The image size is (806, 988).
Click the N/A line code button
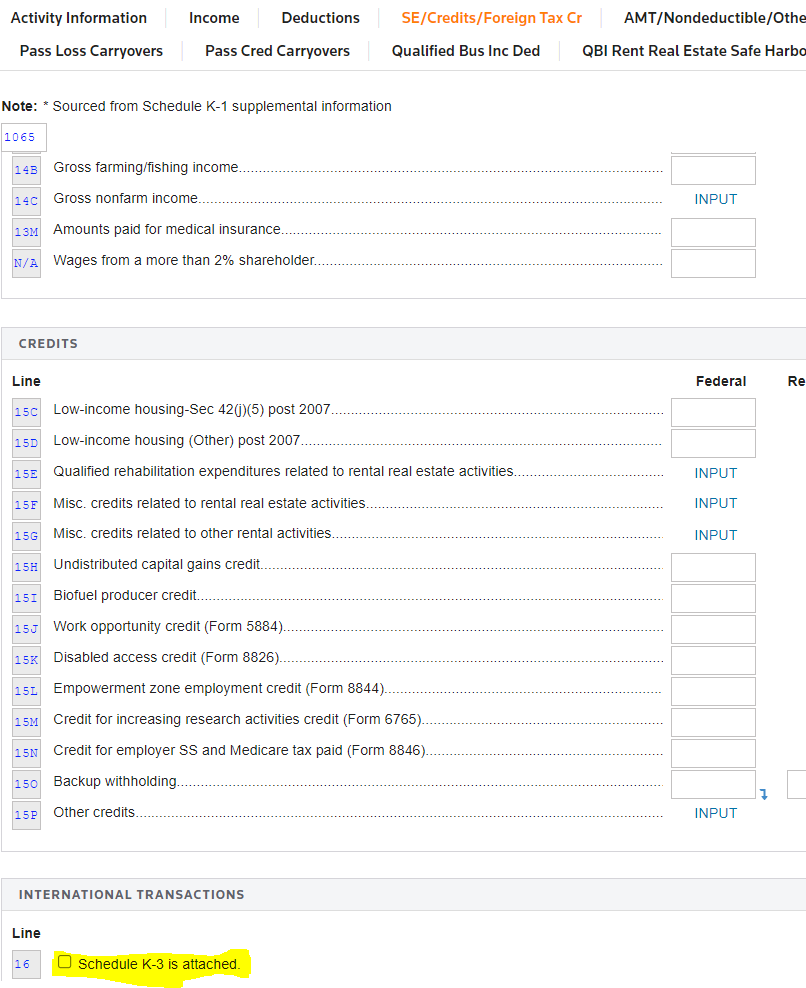click(x=26, y=263)
